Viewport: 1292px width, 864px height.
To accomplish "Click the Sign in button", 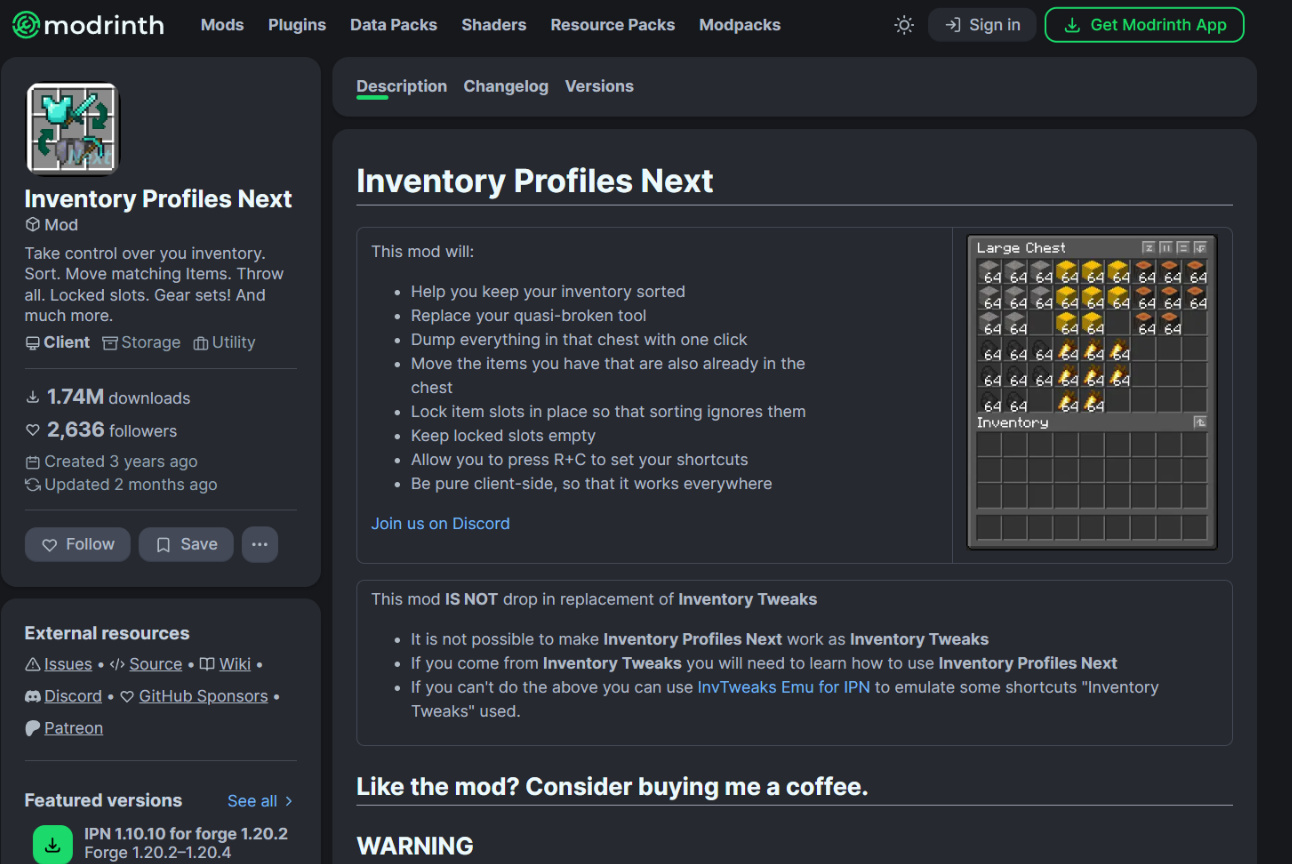I will pyautogui.click(x=982, y=25).
